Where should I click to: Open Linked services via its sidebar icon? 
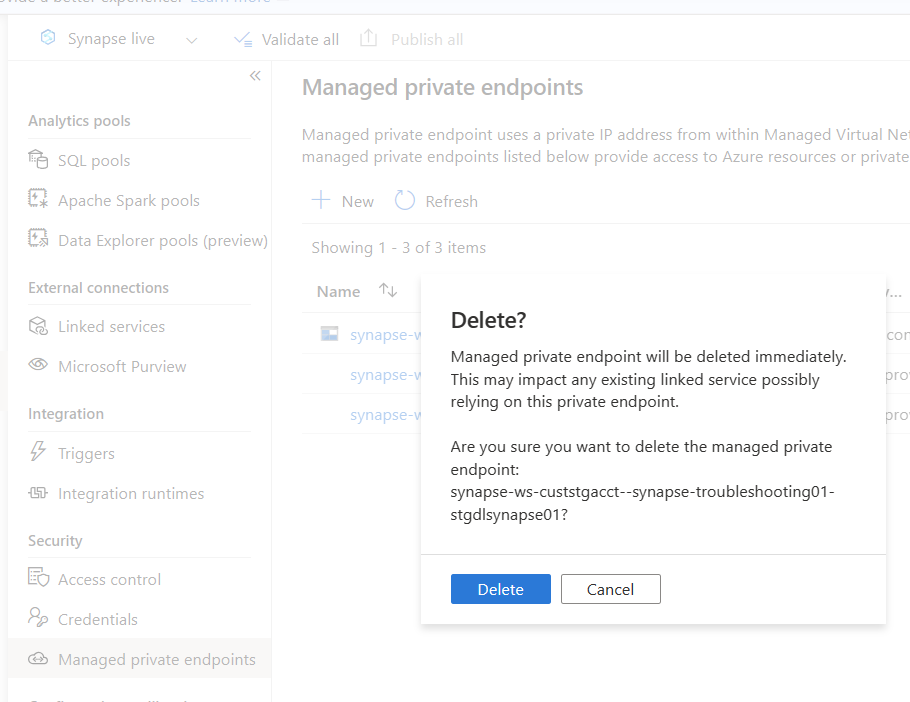37,326
